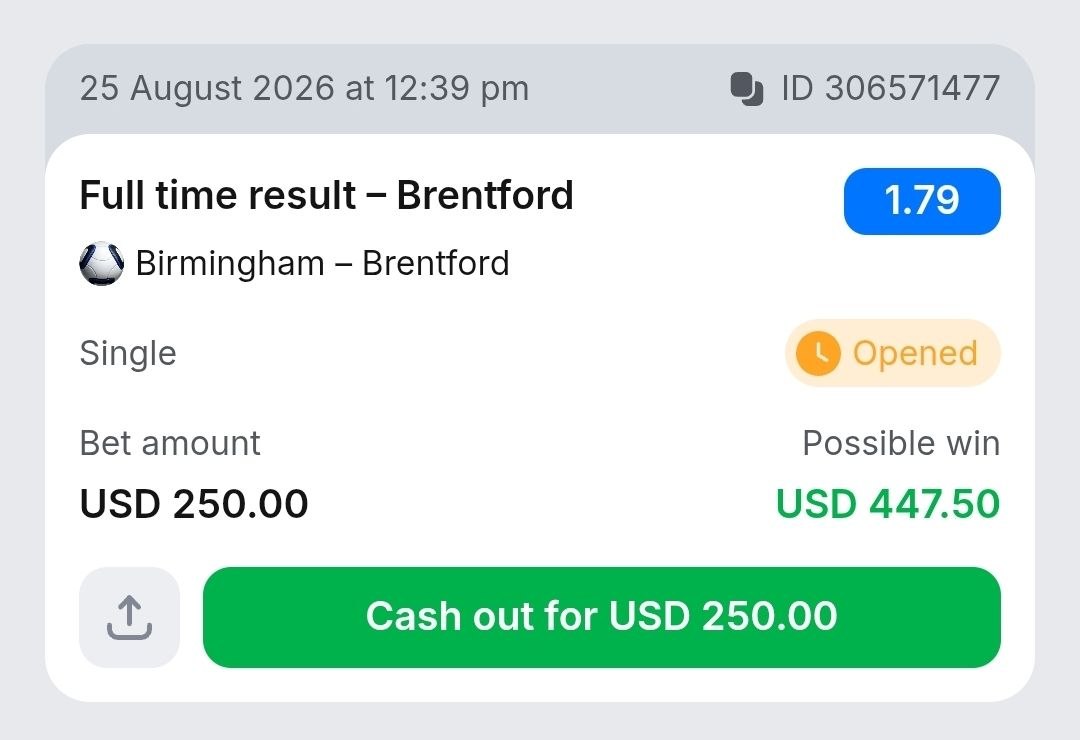
Task: Copy the bet ID using copy icon
Action: (x=747, y=89)
